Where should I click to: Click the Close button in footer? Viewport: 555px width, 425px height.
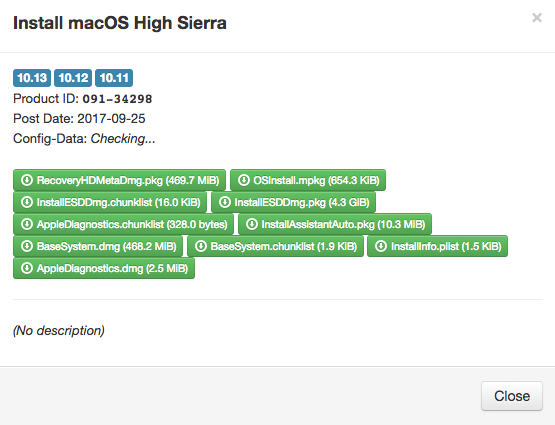click(x=512, y=396)
